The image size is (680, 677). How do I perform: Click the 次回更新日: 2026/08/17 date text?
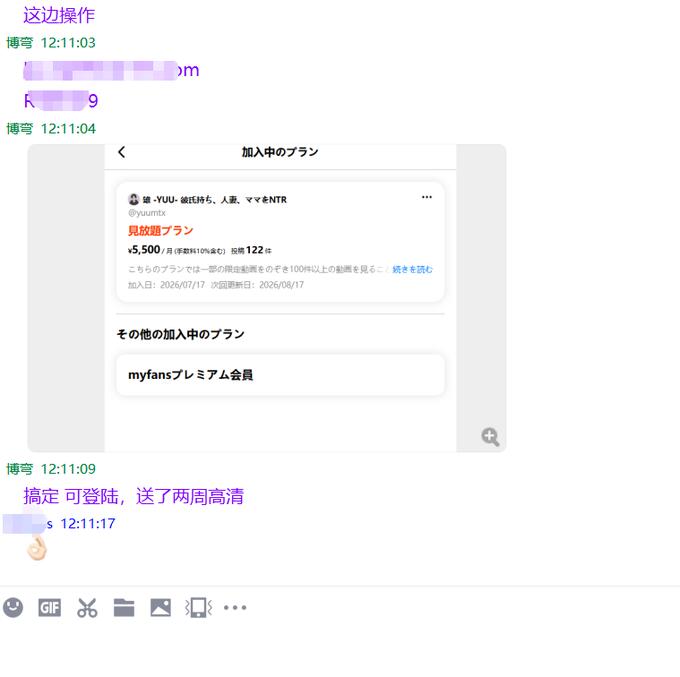pyautogui.click(x=257, y=285)
